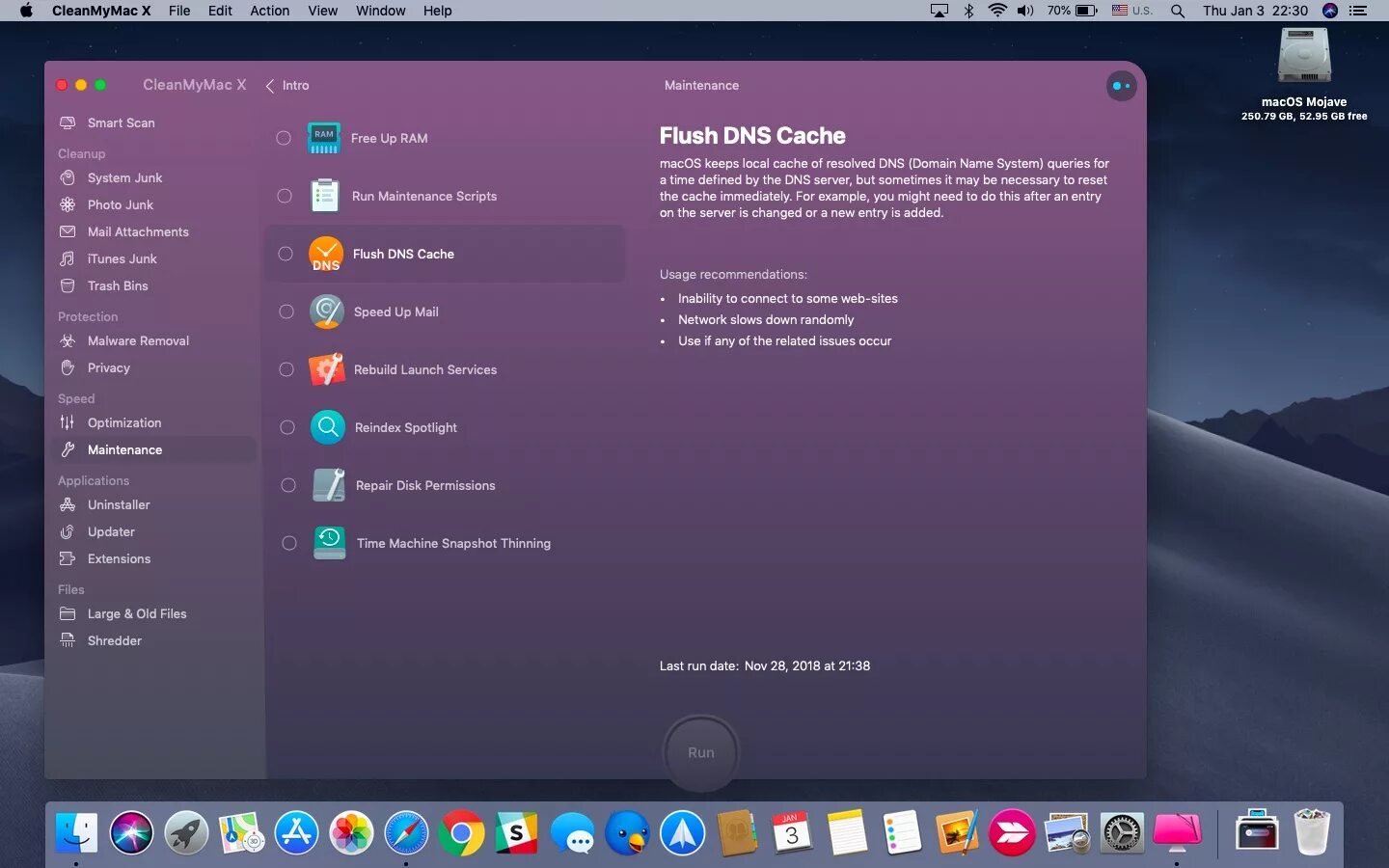Launch Google Chrome from the Dock
The image size is (1389, 868).
click(x=462, y=832)
